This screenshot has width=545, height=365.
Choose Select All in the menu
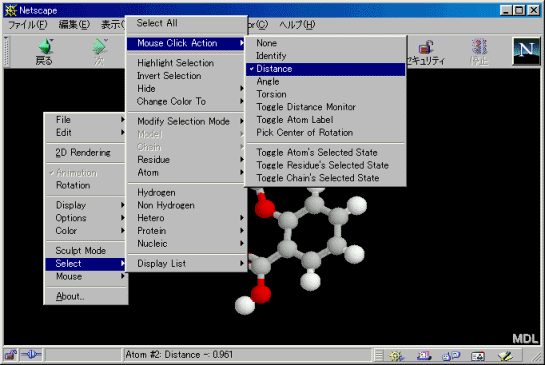pos(186,23)
